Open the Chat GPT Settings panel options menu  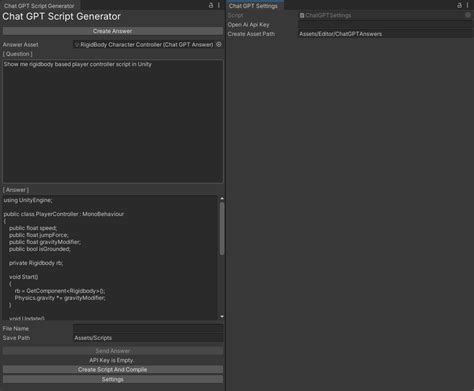[468, 5]
